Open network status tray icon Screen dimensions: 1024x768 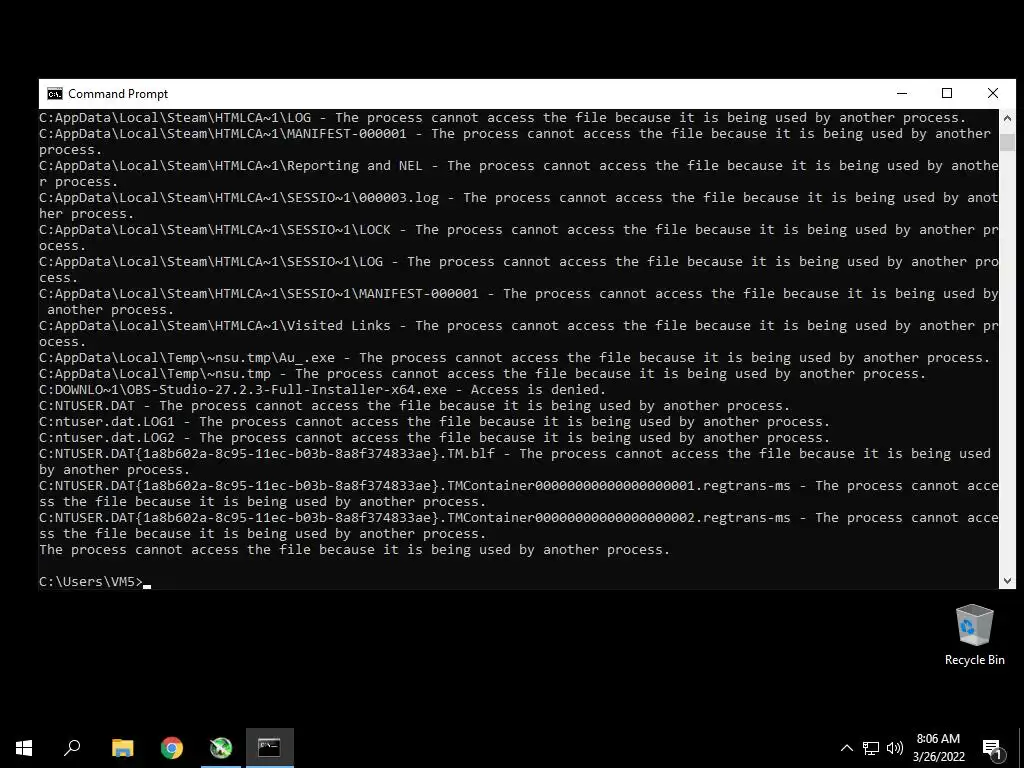tap(871, 748)
